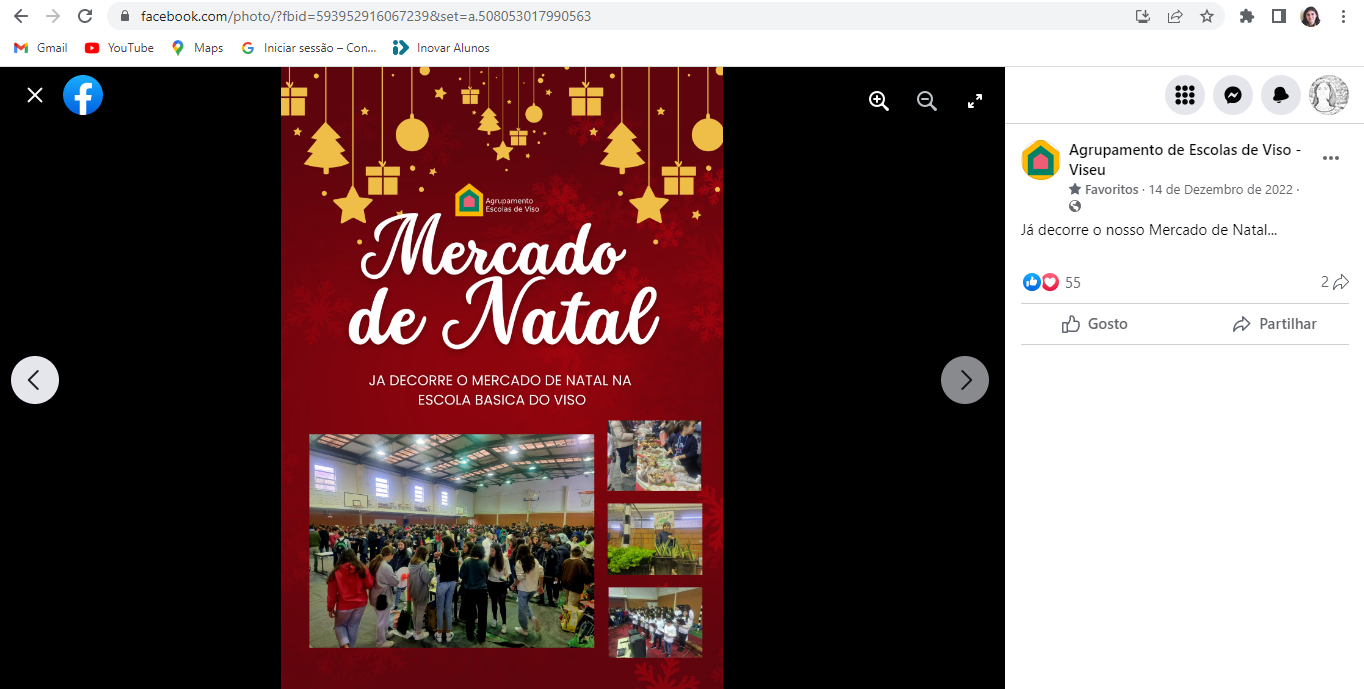This screenshot has width=1364, height=689.
Task: Open Chrome profile avatar
Action: (x=1310, y=16)
